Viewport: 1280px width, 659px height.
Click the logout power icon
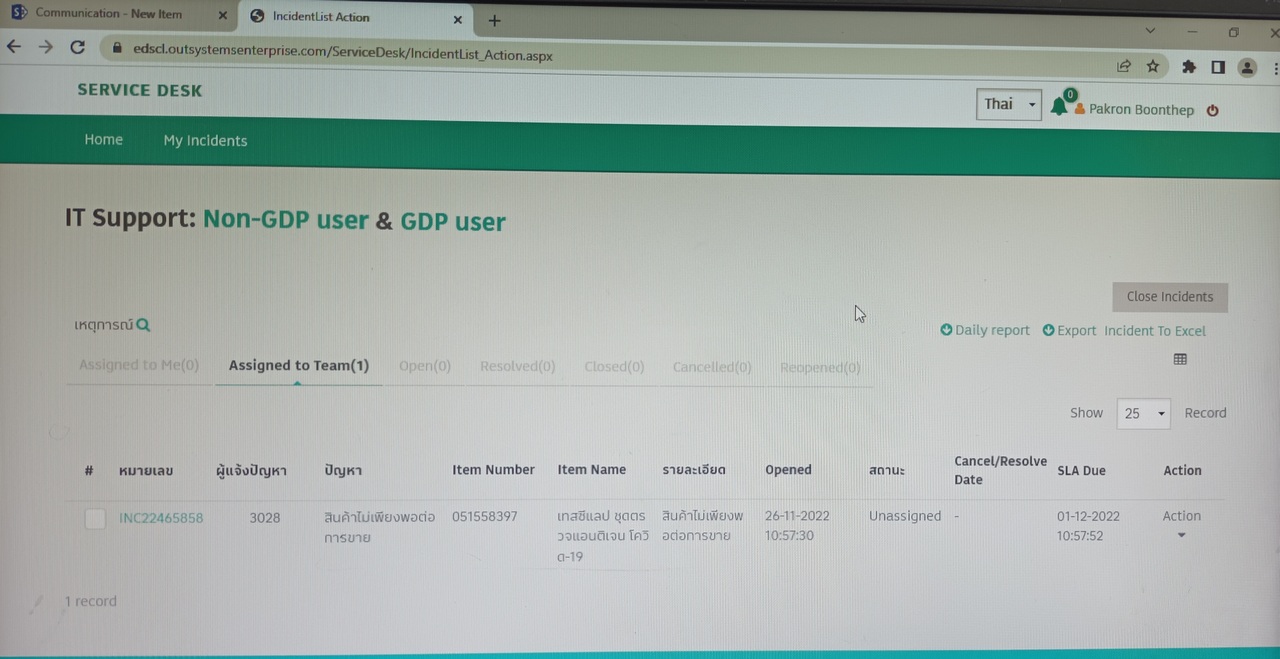point(1212,111)
